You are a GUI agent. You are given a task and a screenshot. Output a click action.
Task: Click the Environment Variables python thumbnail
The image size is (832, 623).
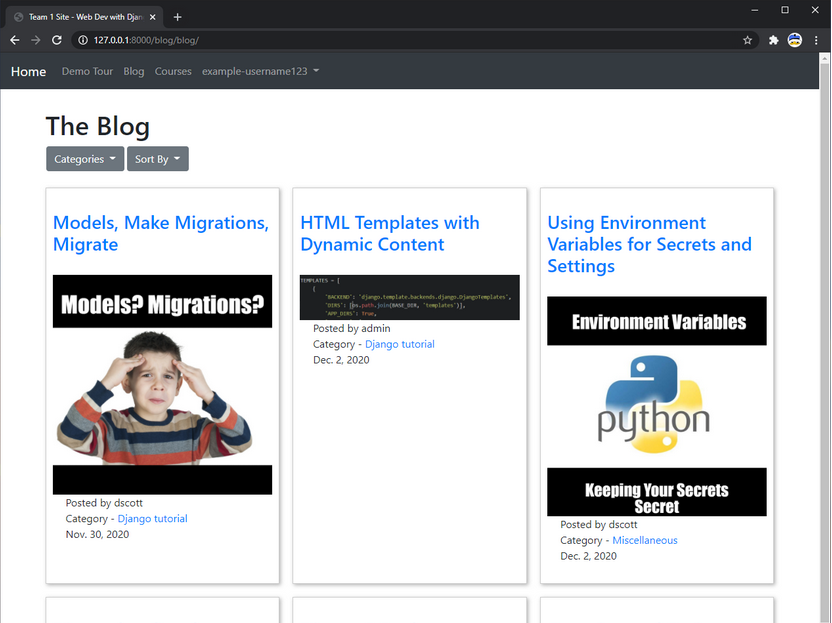click(656, 405)
